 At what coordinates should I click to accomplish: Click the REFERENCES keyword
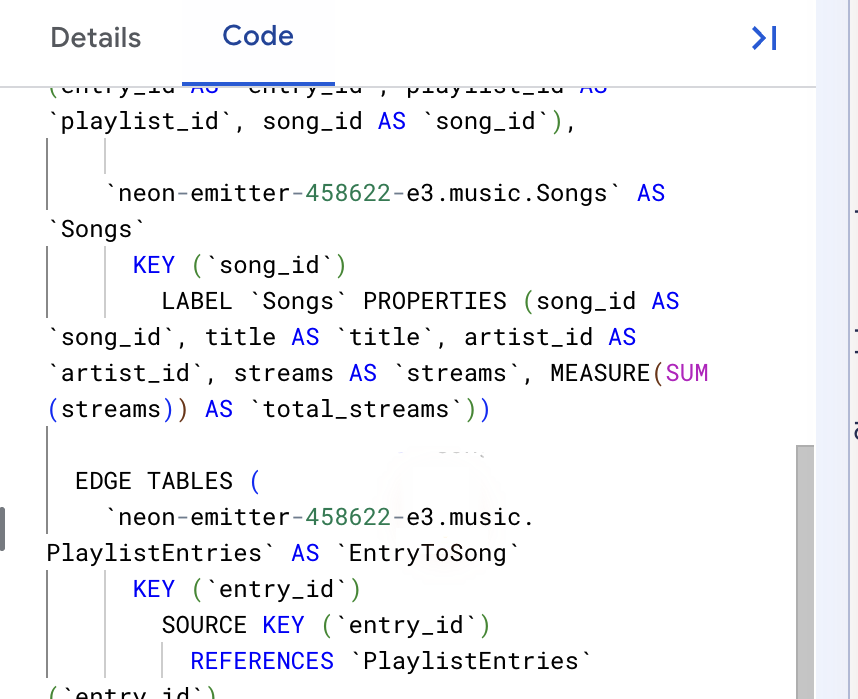[x=262, y=661]
